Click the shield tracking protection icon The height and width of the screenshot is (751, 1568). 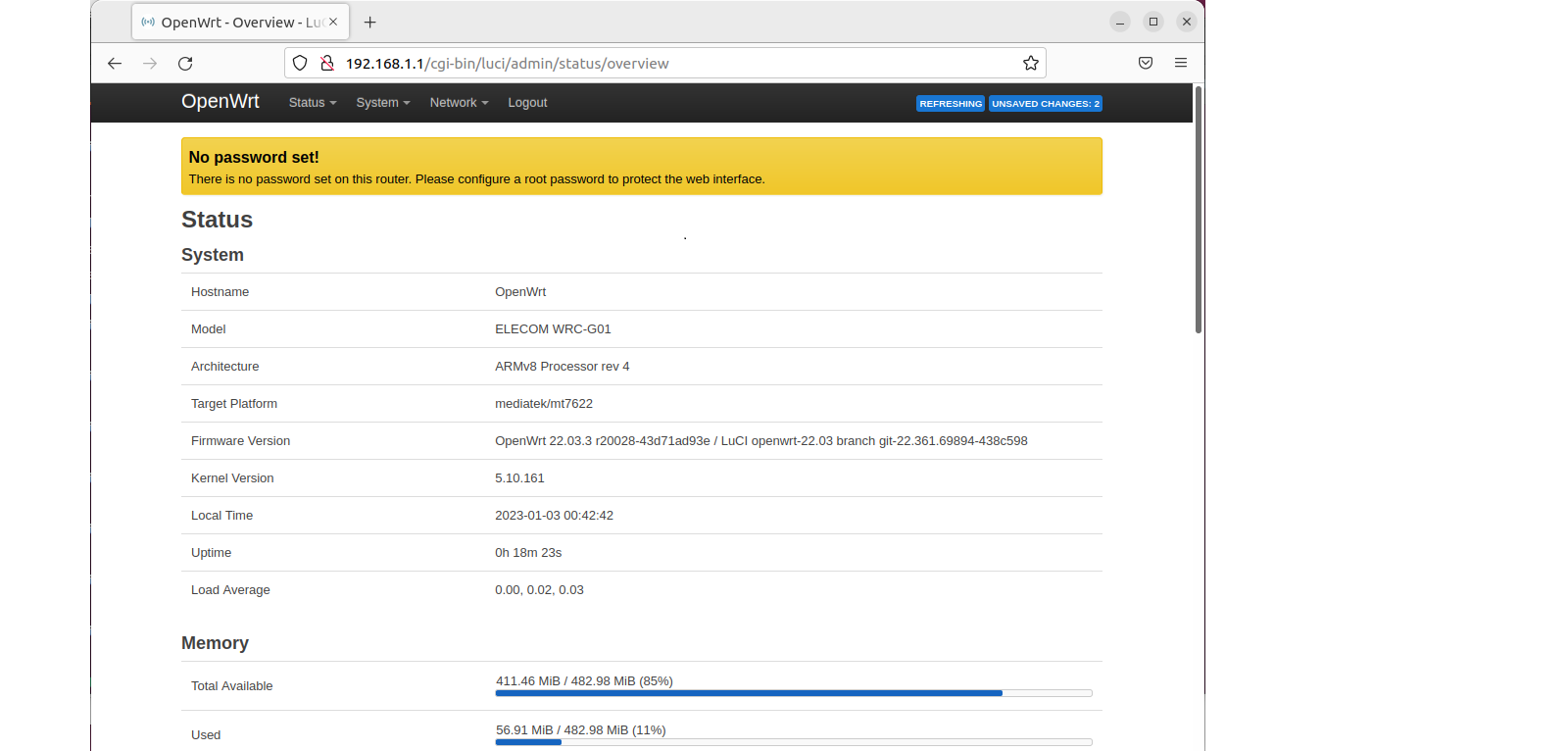point(300,63)
